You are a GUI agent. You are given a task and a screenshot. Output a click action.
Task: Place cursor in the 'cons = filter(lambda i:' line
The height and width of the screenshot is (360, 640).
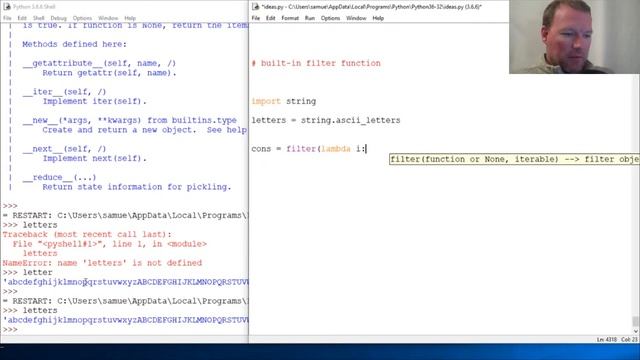309,149
